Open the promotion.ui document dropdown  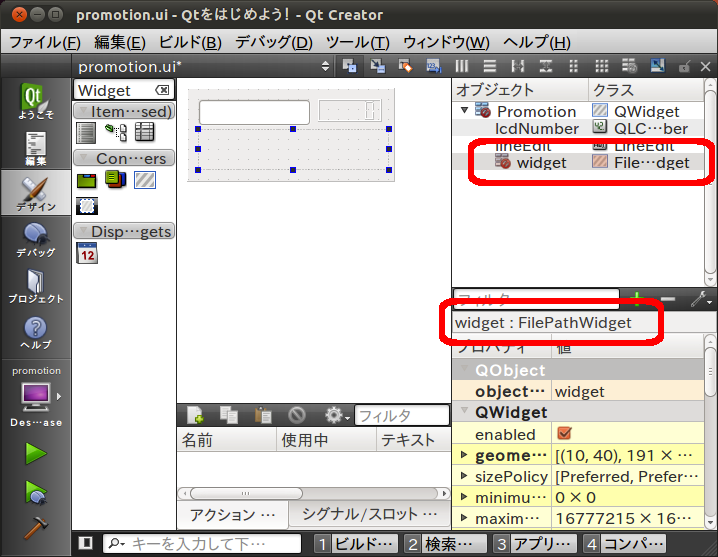pyautogui.click(x=325, y=66)
